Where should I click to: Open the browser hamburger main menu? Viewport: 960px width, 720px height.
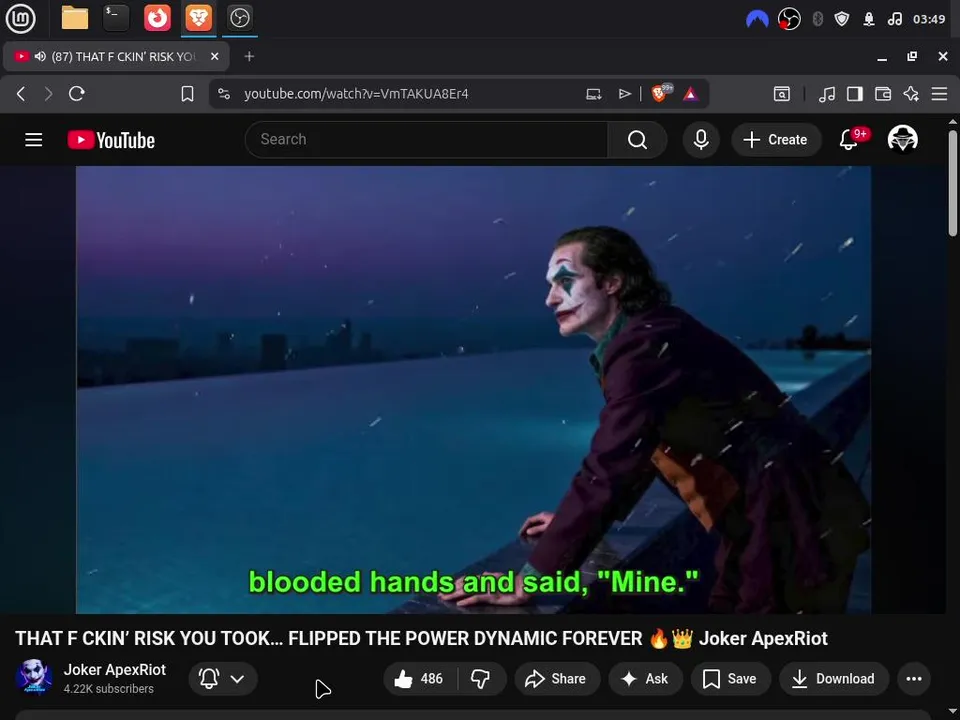[x=939, y=94]
